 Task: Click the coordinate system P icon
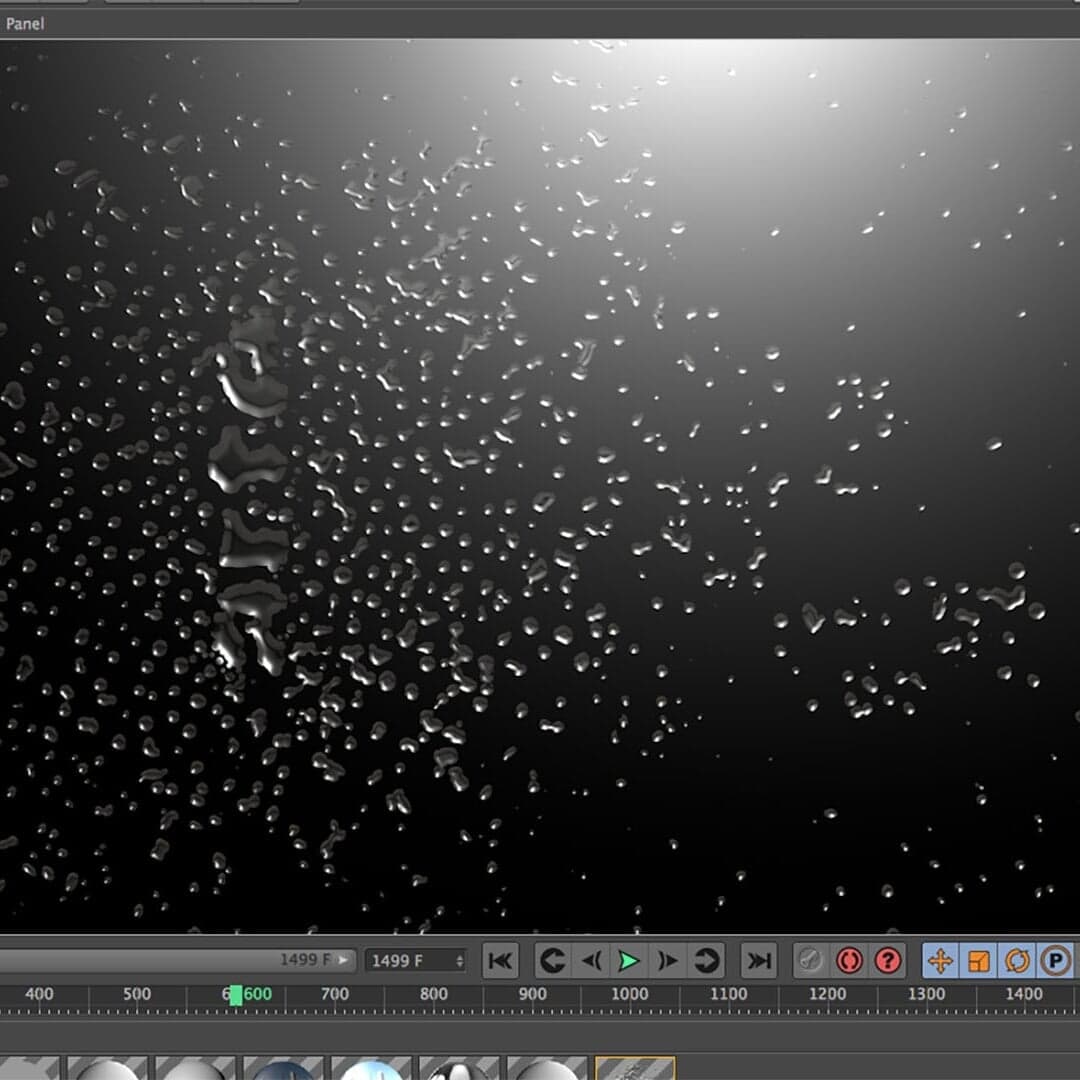pos(1056,961)
